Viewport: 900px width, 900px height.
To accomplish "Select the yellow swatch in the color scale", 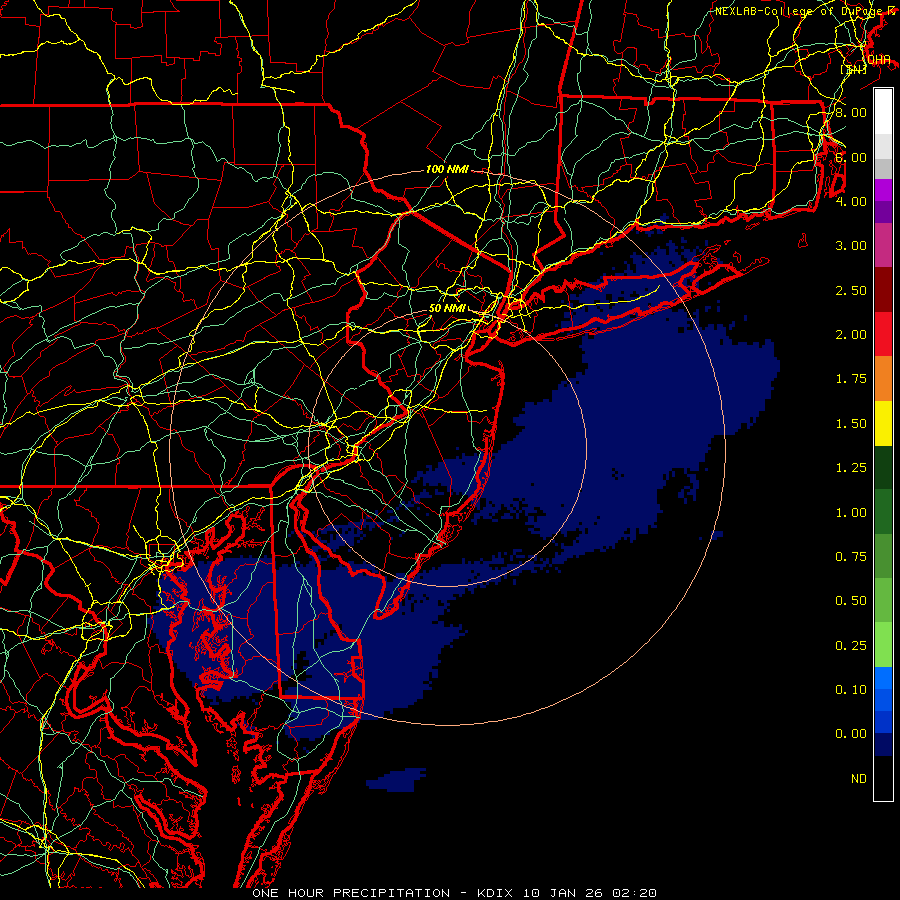I will (x=883, y=424).
